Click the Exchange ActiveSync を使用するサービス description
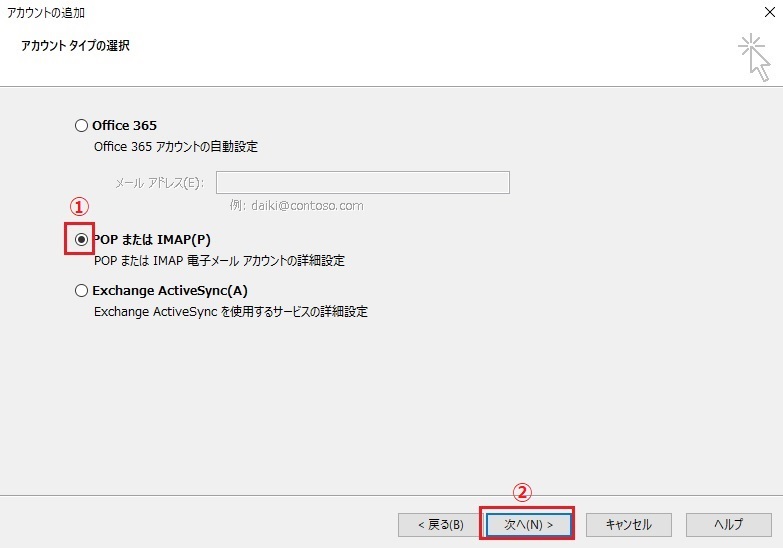This screenshot has height=548, width=783. 231,312
